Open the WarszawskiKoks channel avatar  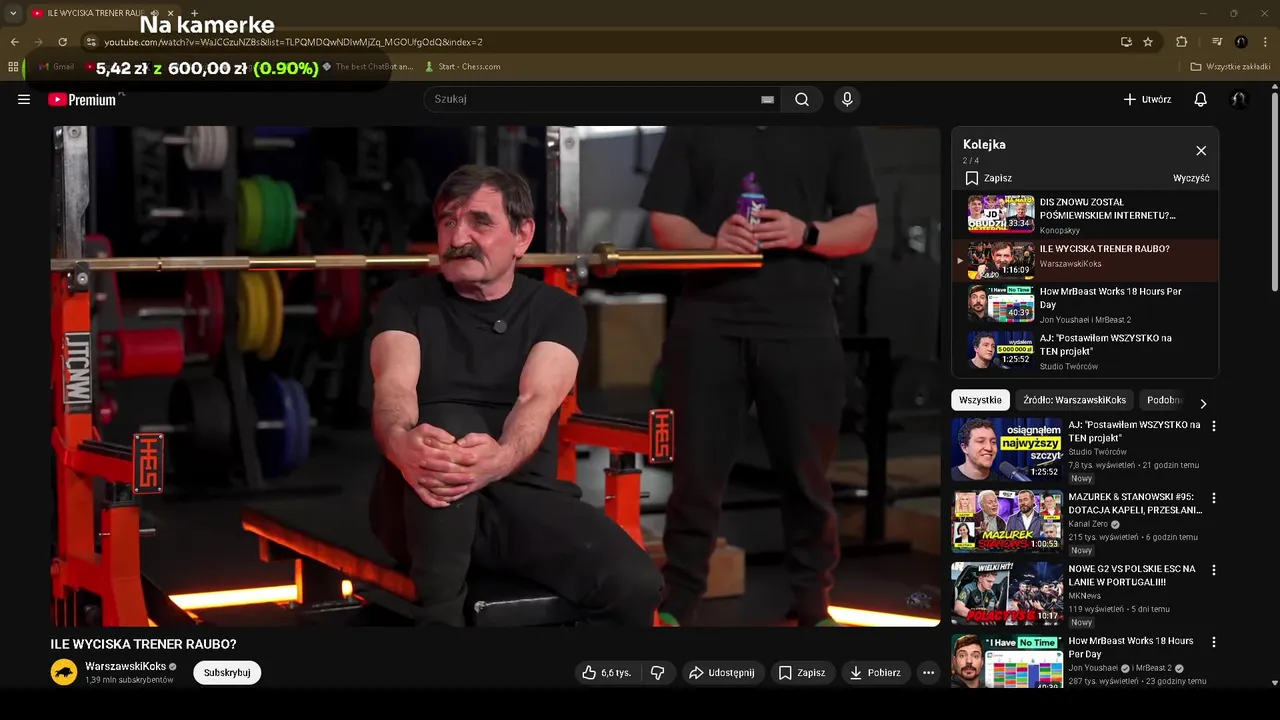click(64, 672)
